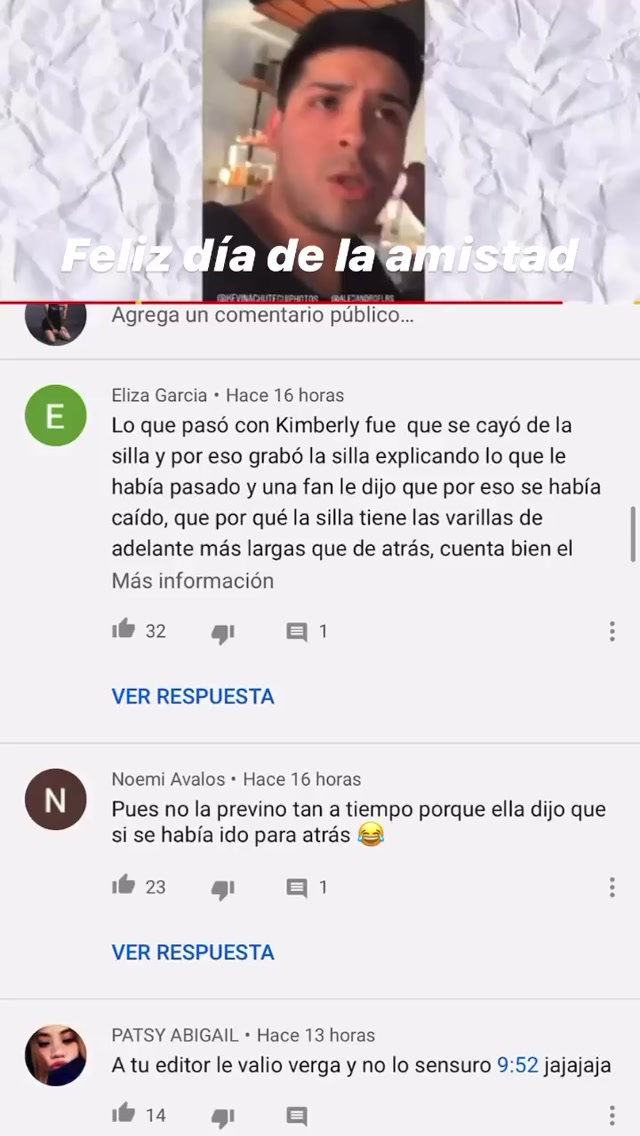Expand Eliza's comment with Más información
The width and height of the screenshot is (640, 1136).
coord(193,581)
